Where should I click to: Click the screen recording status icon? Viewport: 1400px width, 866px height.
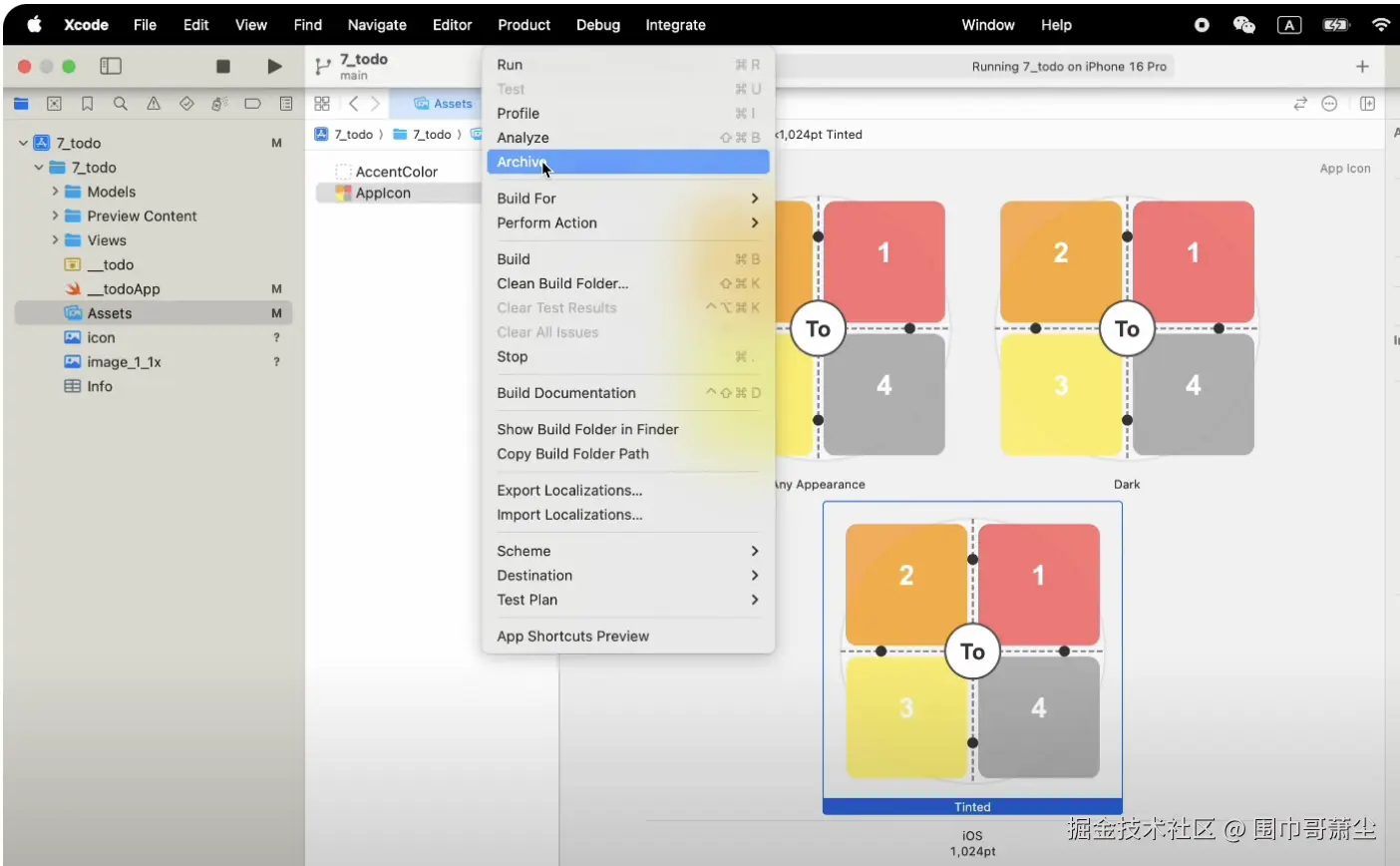tap(1203, 25)
